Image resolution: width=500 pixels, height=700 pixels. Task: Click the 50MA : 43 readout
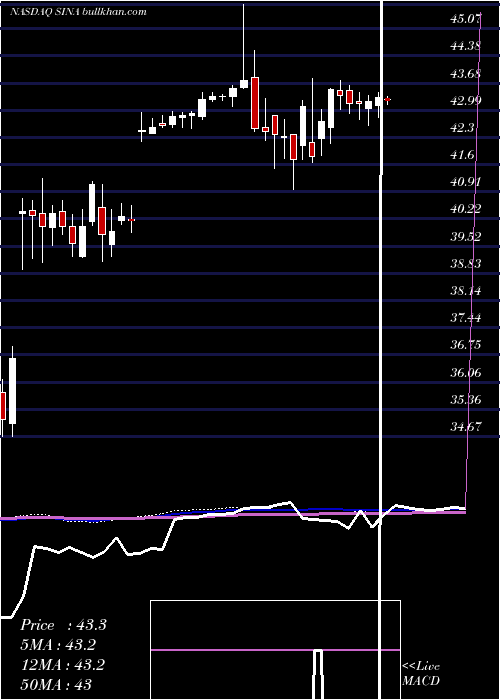point(56,684)
